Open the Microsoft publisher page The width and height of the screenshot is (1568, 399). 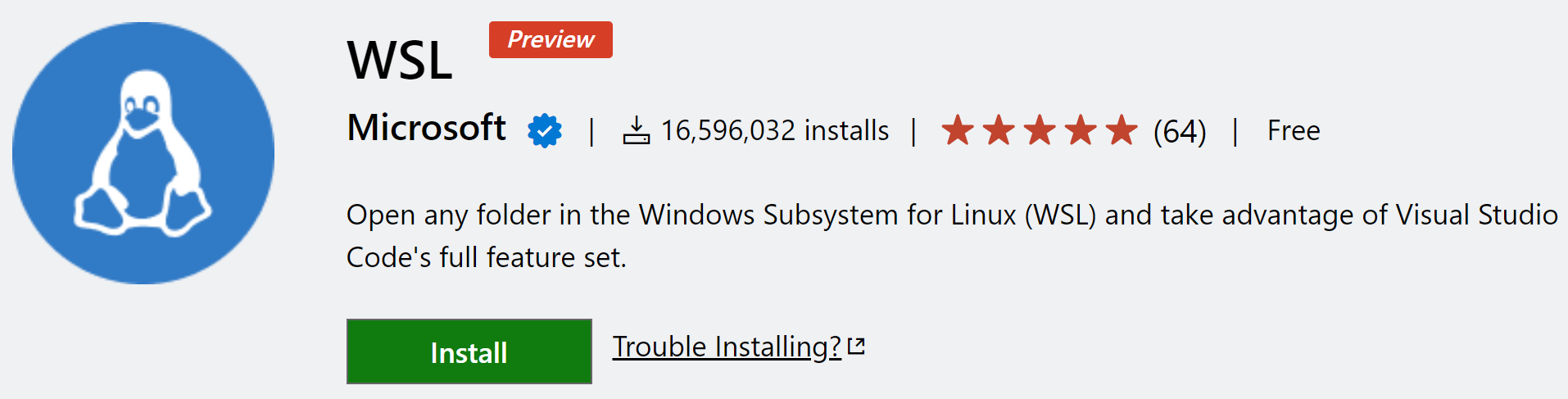point(426,129)
